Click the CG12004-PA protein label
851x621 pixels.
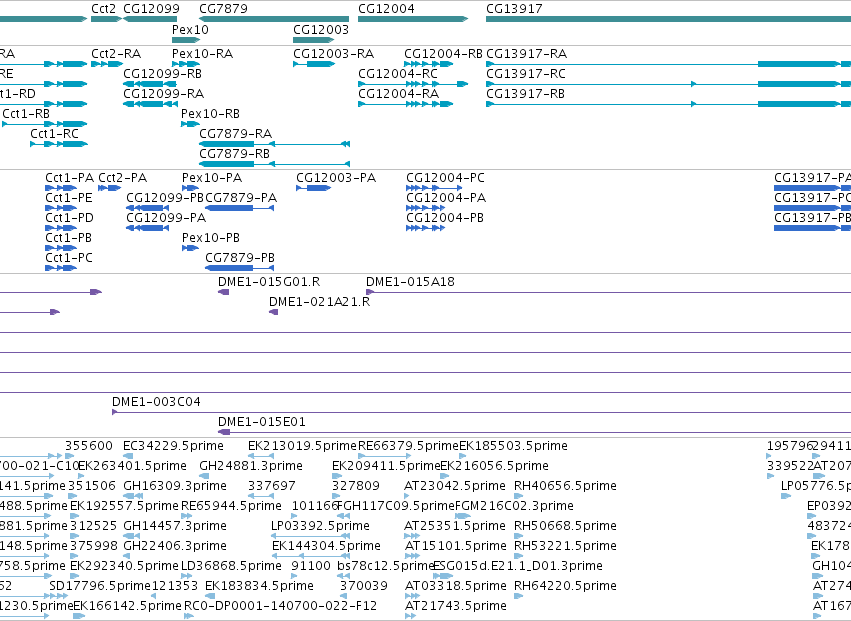[446, 198]
